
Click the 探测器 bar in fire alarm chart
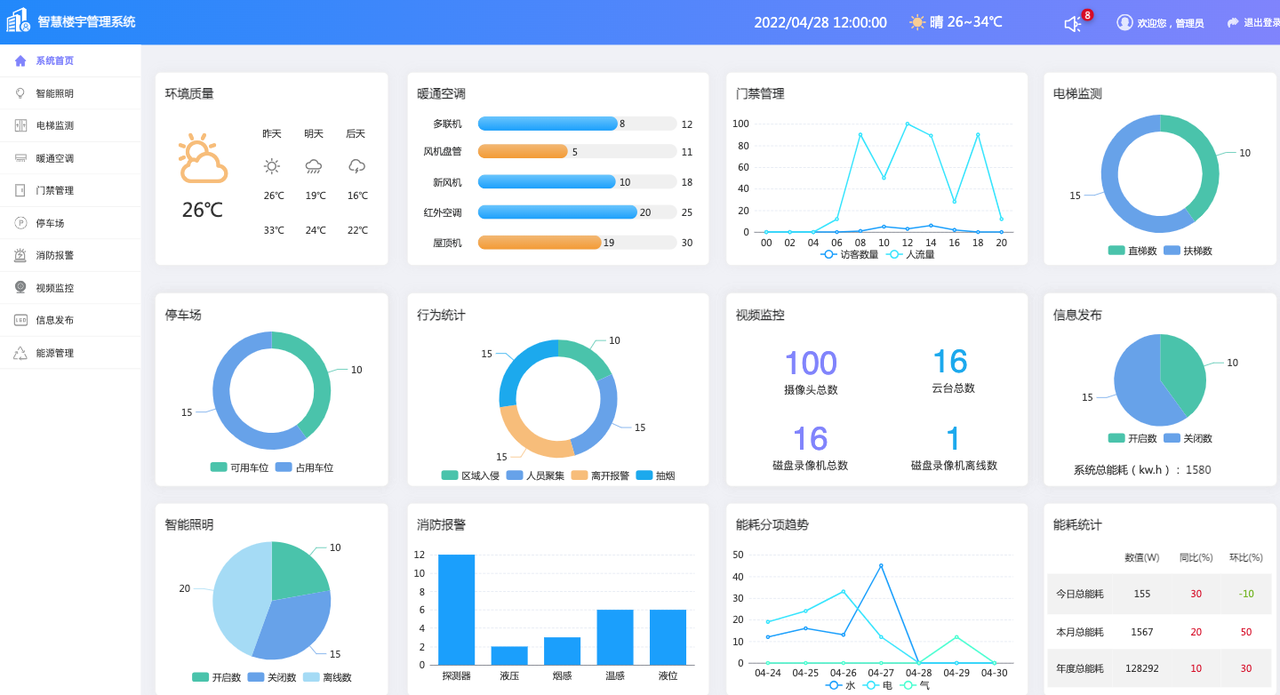coord(456,609)
